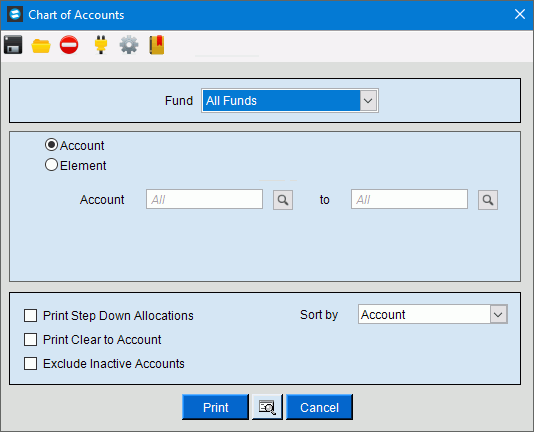Click the blue Print button

(215, 407)
